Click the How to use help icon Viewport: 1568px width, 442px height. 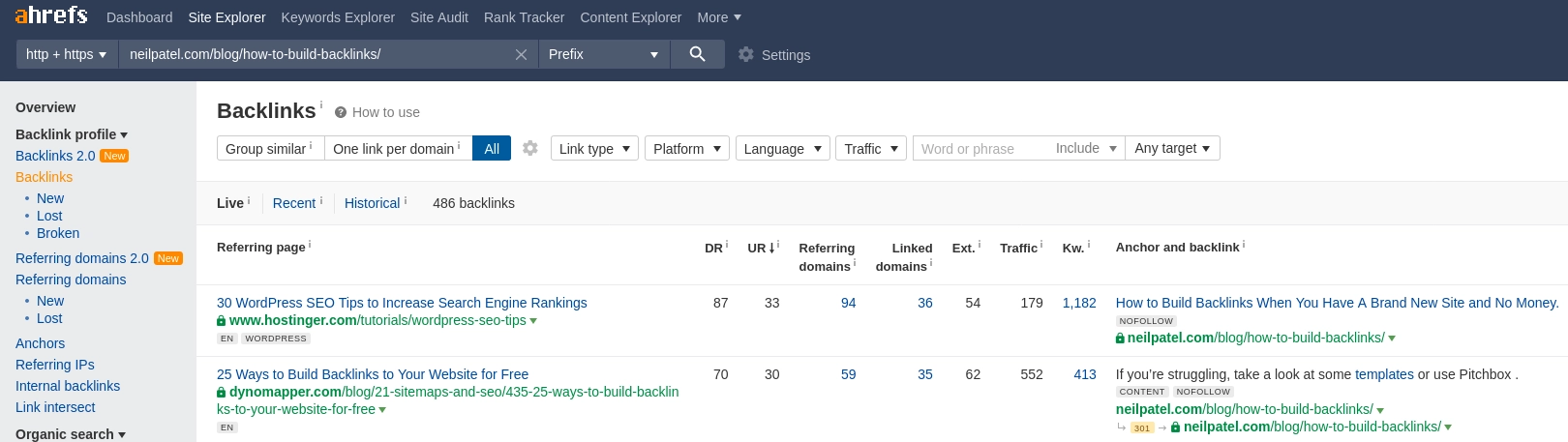point(341,112)
